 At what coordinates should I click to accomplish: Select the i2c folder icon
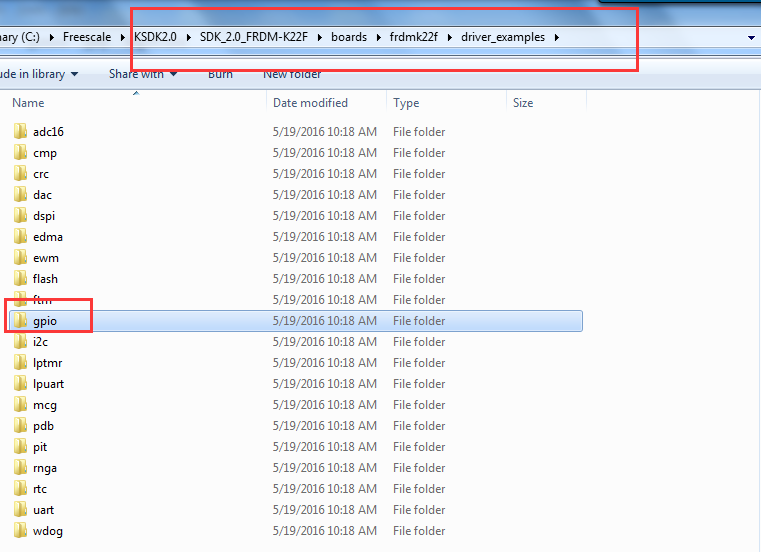click(x=20, y=342)
